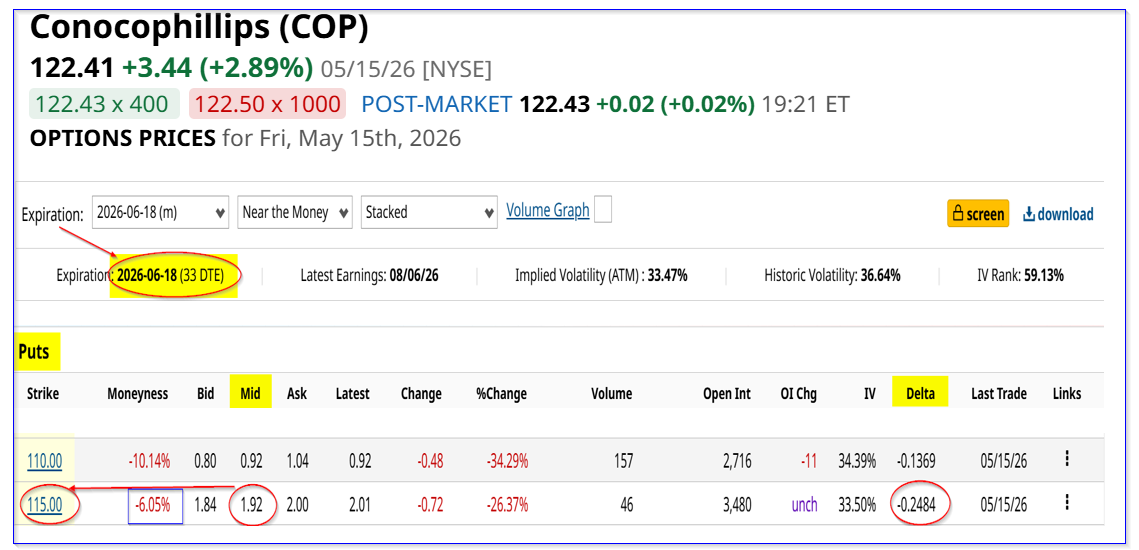Sort by Mid column header
The image size is (1139, 550).
click(251, 394)
